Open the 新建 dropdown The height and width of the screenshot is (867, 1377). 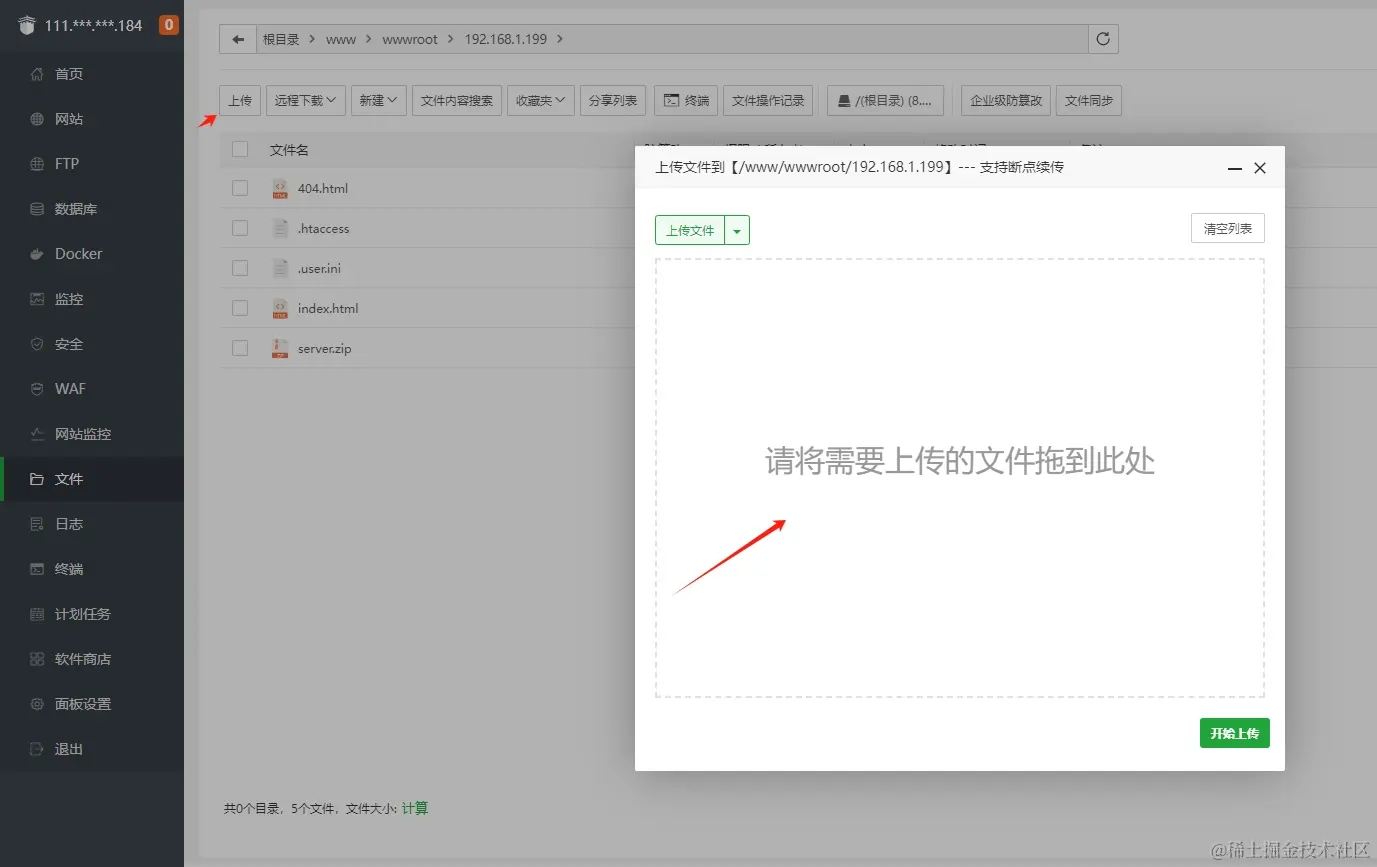[x=379, y=100]
